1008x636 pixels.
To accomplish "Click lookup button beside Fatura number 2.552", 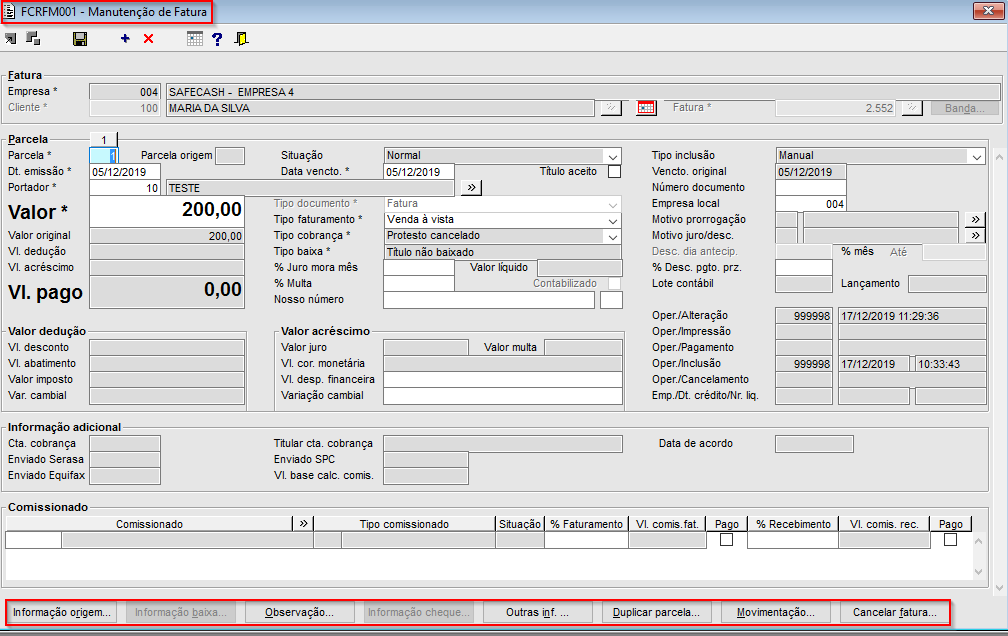I will click(912, 108).
